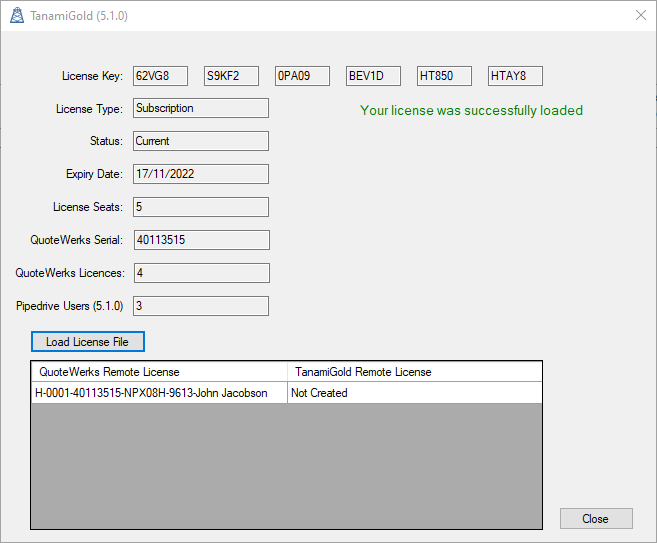Click the License Key: label
Screen dimensions: 657x543
click(93, 76)
